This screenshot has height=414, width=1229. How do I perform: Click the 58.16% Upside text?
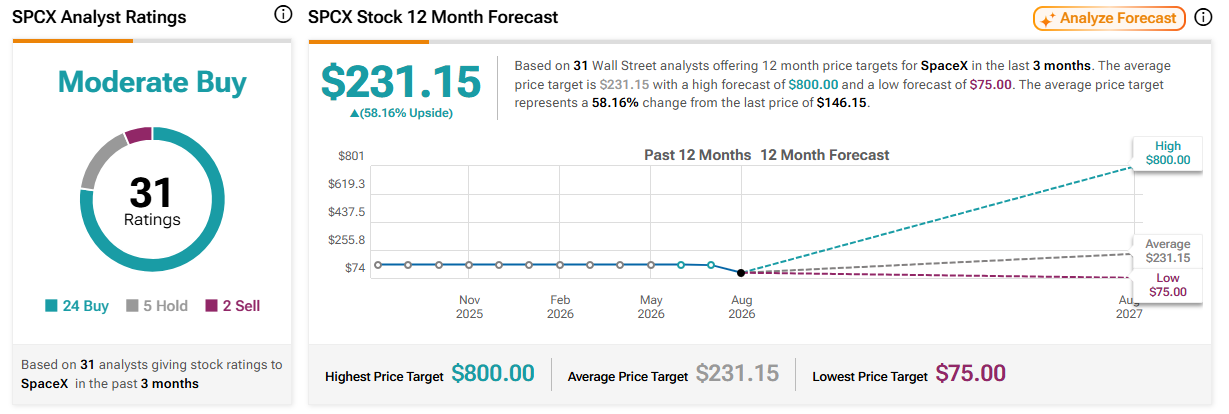401,113
